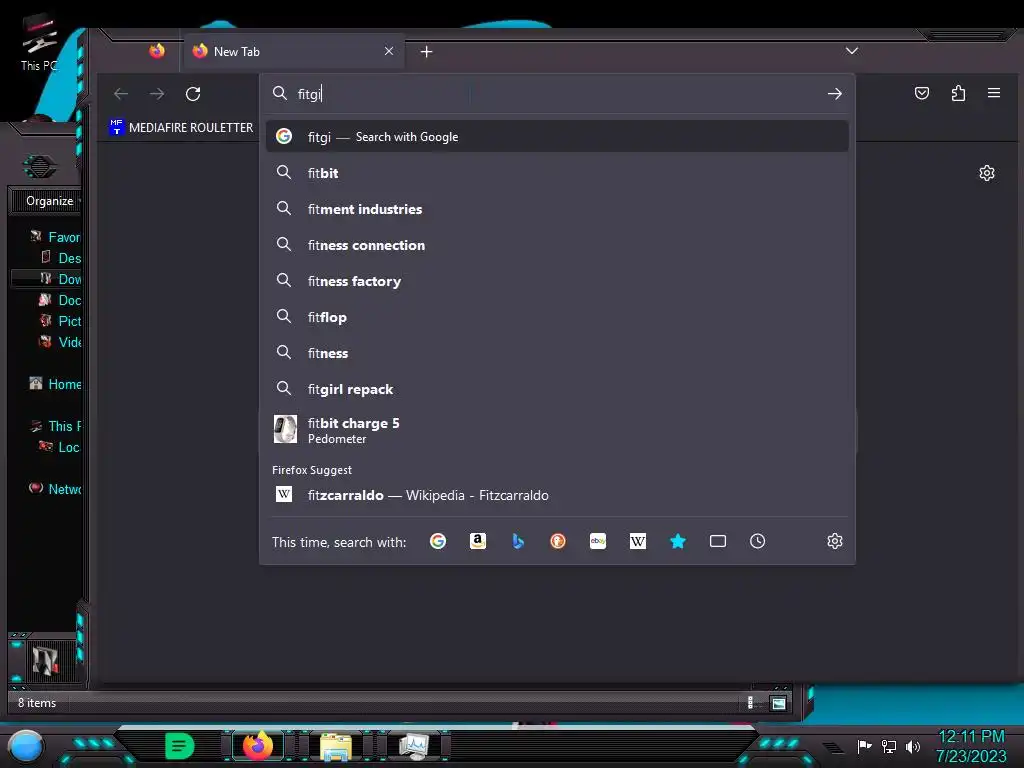Screen dimensions: 1024x768
Task: Select Videos in Explorer sidebar
Action: click(x=61, y=342)
